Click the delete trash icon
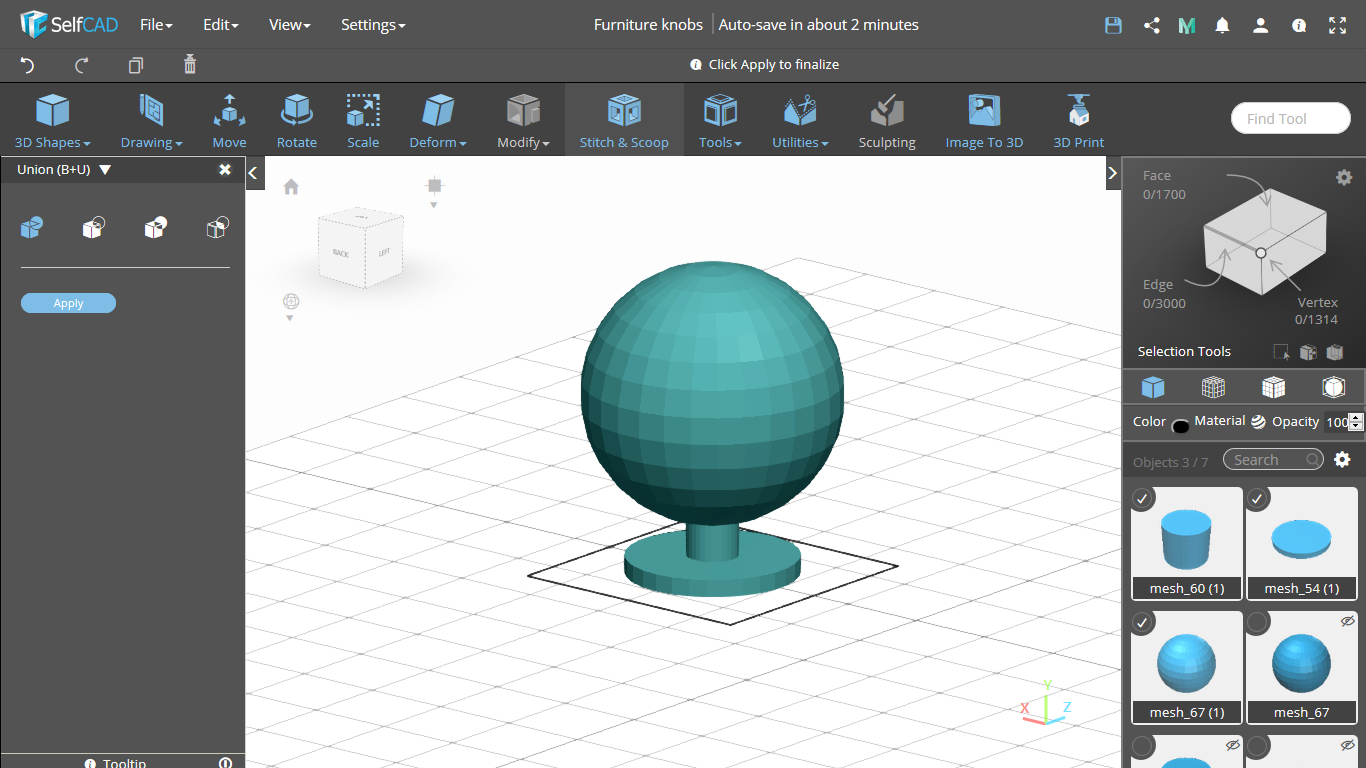The width and height of the screenshot is (1366, 768). click(x=190, y=65)
